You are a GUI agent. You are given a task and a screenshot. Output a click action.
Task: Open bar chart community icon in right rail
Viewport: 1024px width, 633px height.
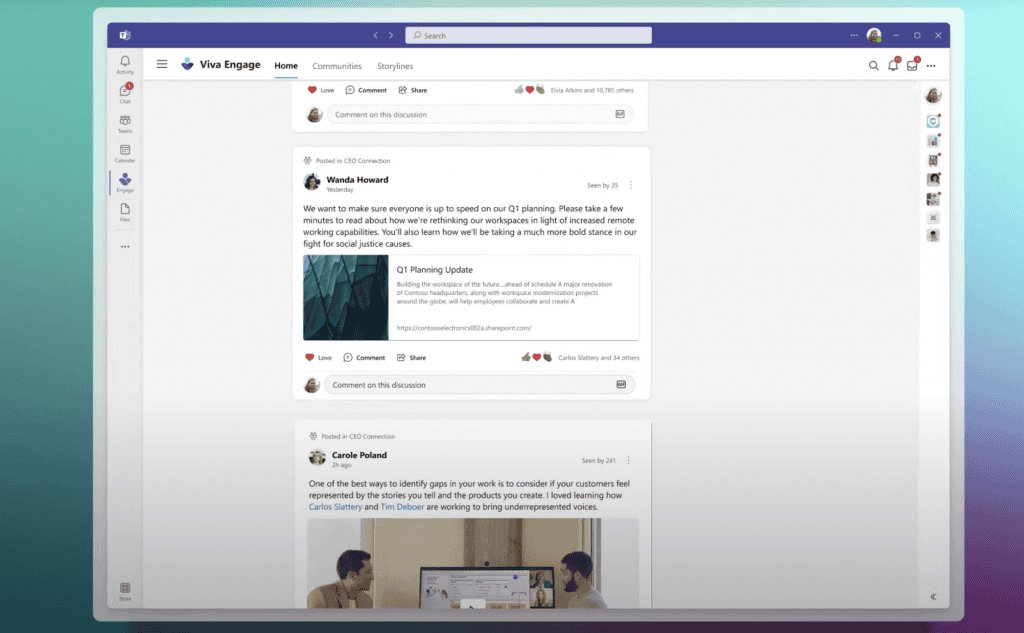[933, 140]
